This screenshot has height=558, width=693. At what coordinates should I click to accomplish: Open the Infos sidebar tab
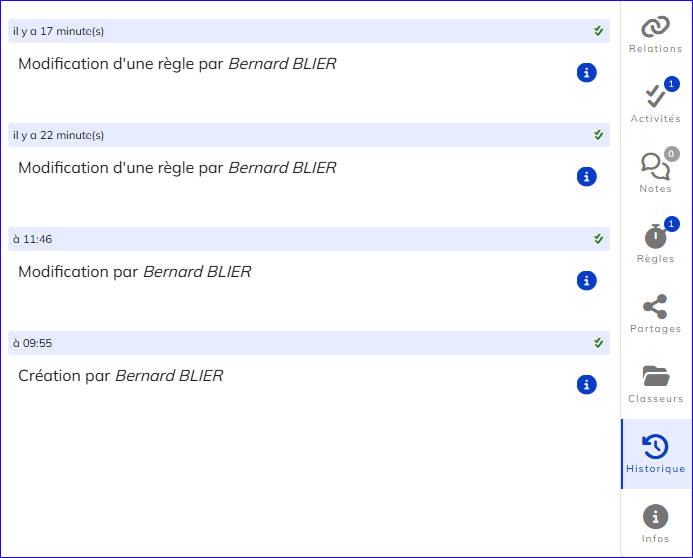point(655,524)
